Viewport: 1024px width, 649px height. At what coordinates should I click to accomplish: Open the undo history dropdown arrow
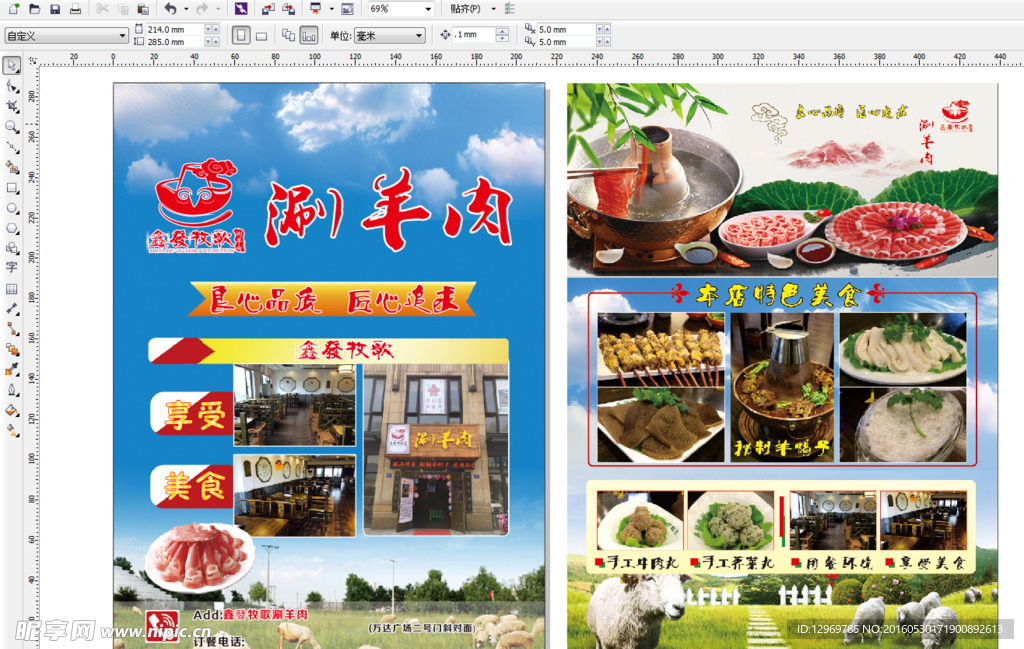coord(186,8)
